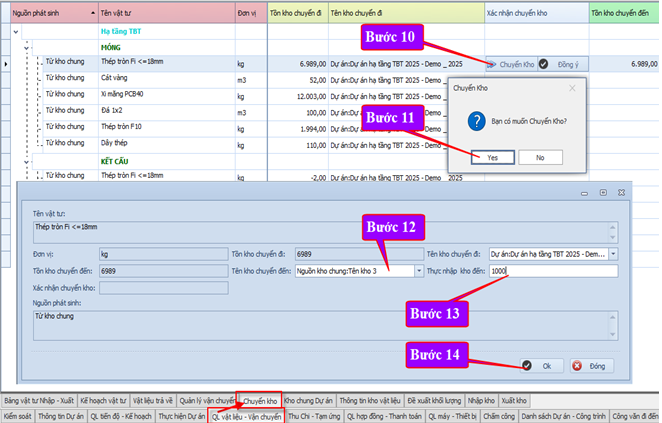This screenshot has width=662, height=423.
Task: Switch to the Chuyển kho tab
Action: (x=258, y=400)
